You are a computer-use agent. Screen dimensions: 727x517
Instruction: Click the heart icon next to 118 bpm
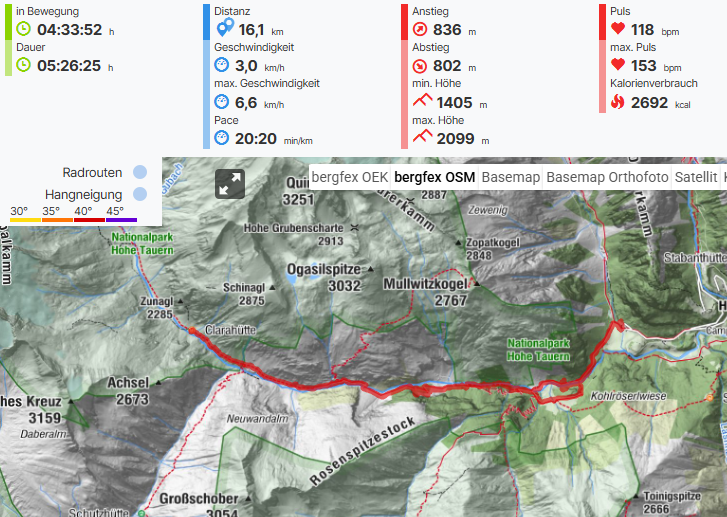click(618, 28)
